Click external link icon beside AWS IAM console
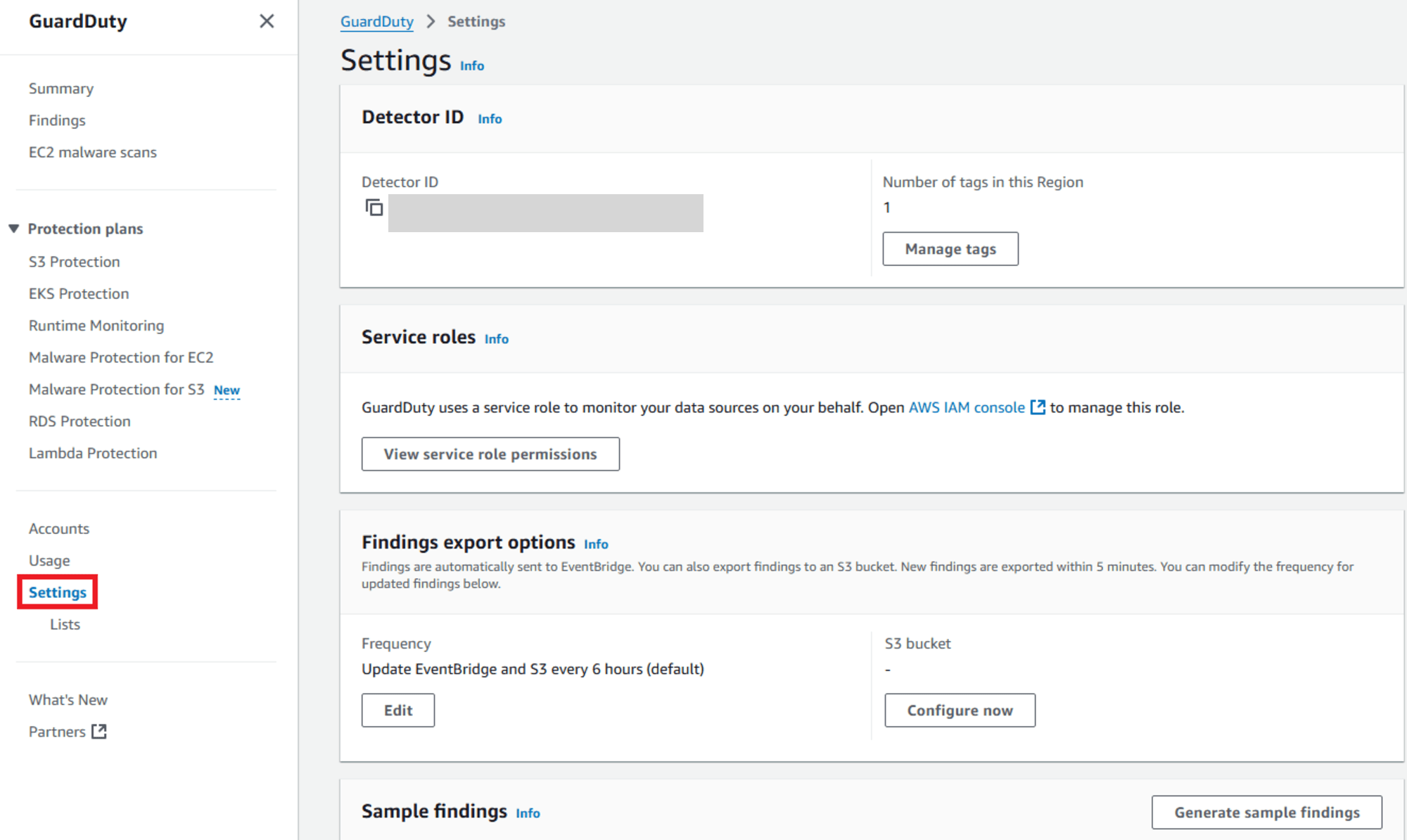This screenshot has width=1407, height=840. (1038, 407)
